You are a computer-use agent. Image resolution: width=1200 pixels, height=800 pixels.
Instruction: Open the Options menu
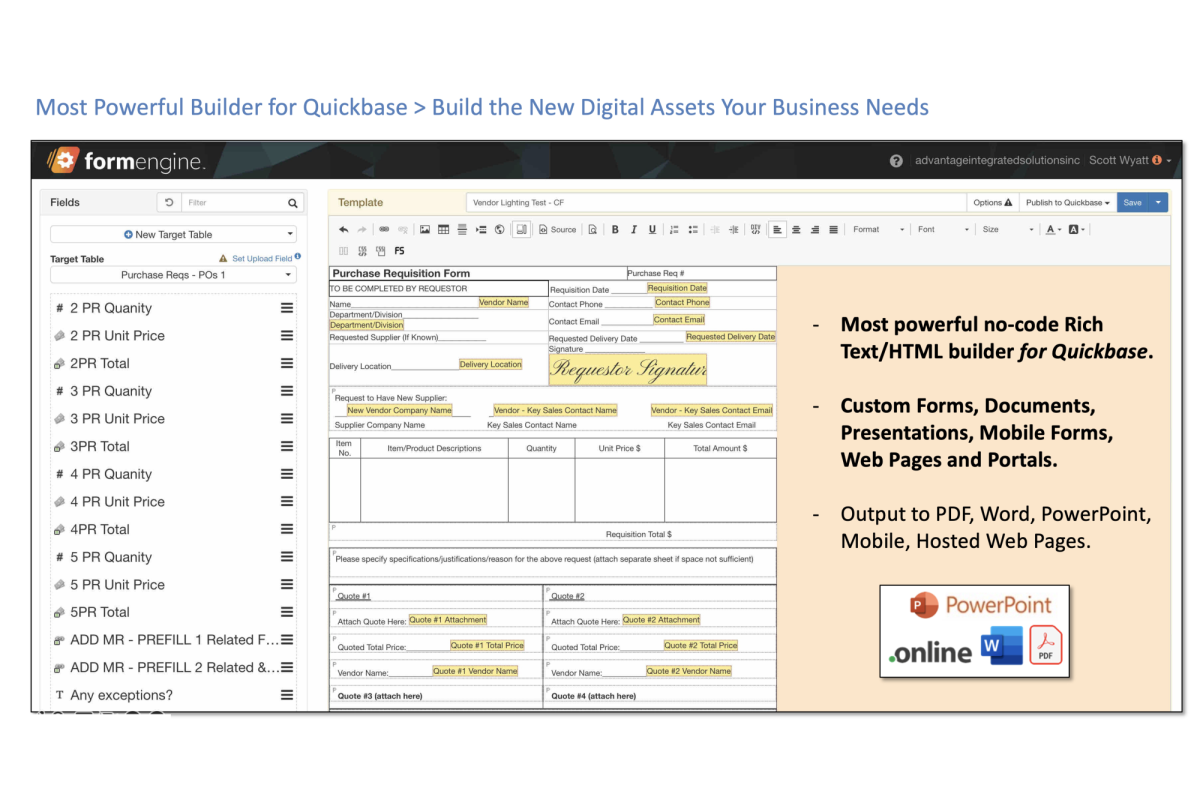(x=992, y=202)
